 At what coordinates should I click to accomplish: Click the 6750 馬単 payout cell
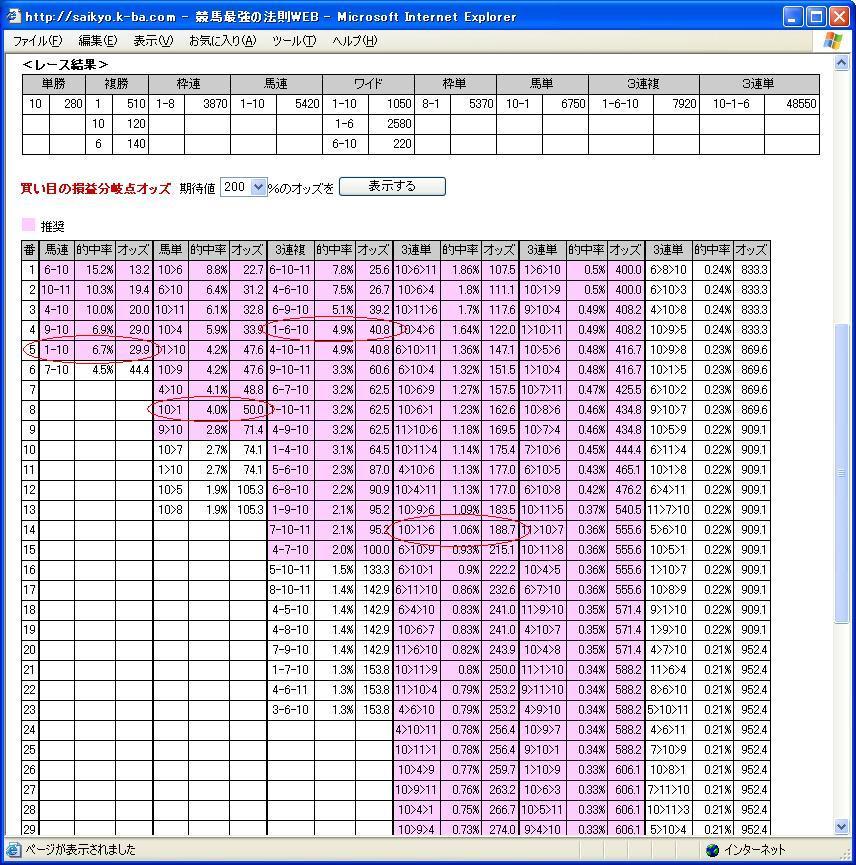(565, 104)
